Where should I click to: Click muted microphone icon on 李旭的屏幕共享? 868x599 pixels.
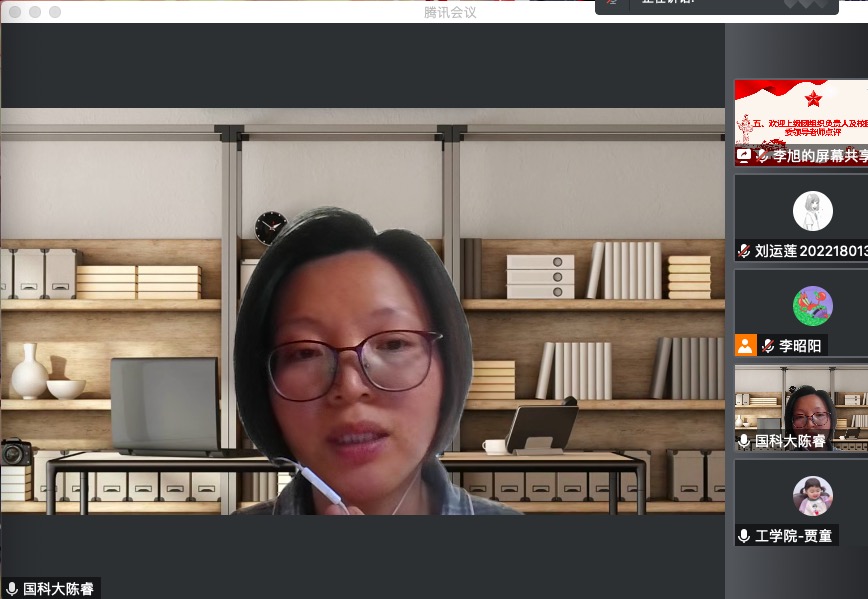tap(762, 156)
